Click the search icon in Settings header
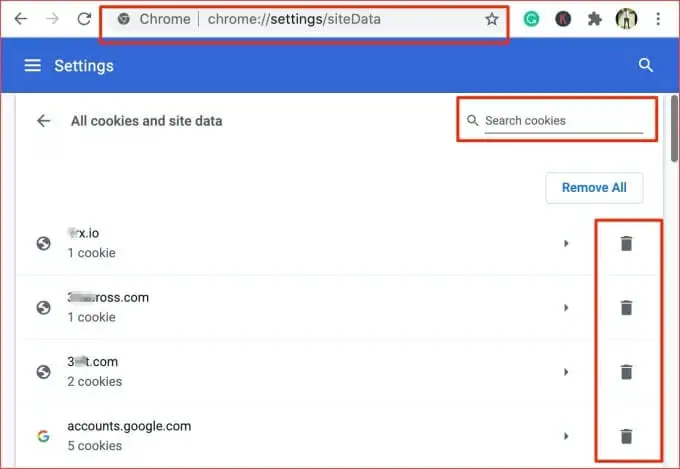680x469 pixels. tap(646, 65)
